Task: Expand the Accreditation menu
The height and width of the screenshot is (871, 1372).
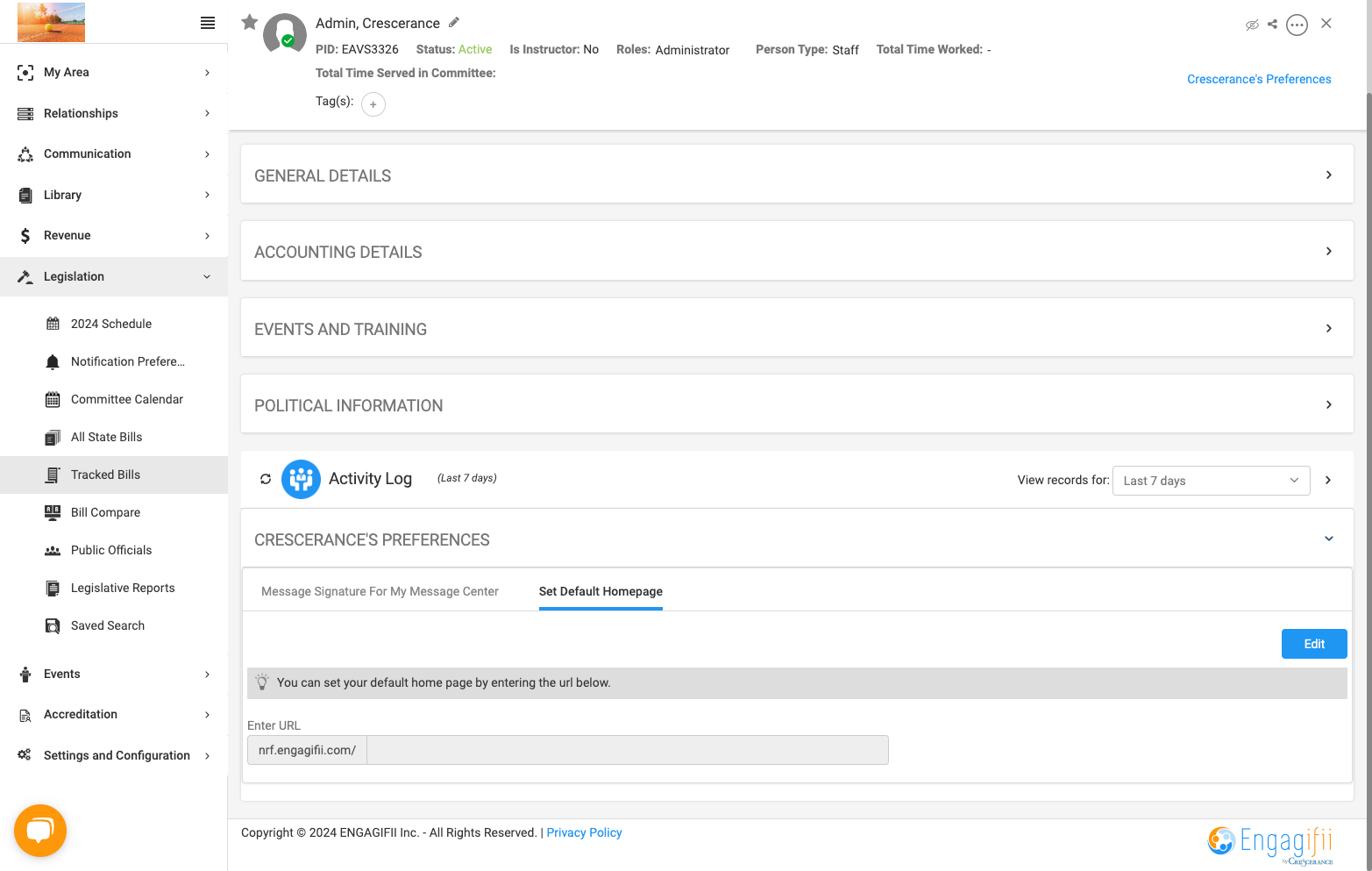Action: pyautogui.click(x=114, y=714)
